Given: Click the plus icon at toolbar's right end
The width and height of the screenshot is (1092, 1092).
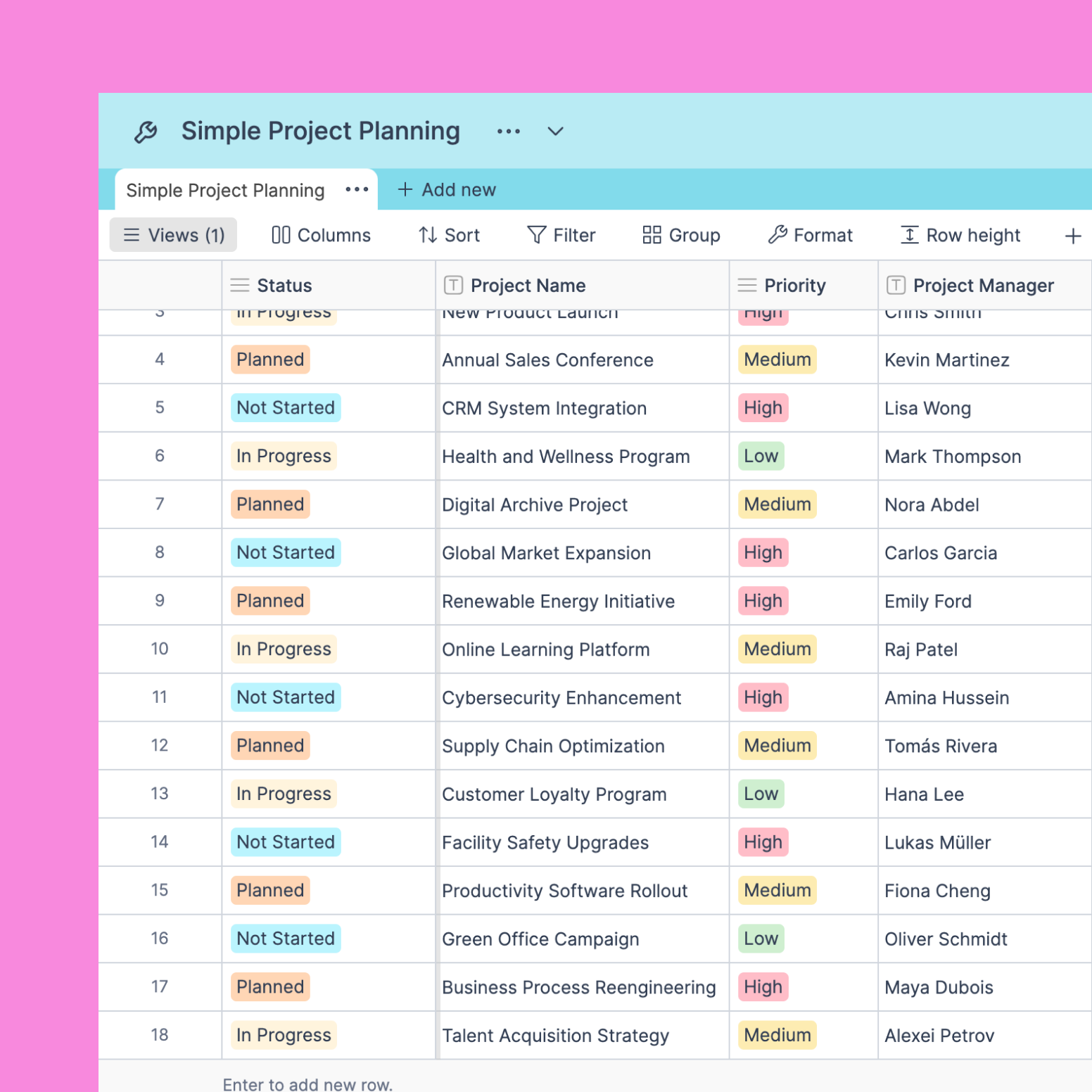Looking at the screenshot, I should tap(1073, 235).
